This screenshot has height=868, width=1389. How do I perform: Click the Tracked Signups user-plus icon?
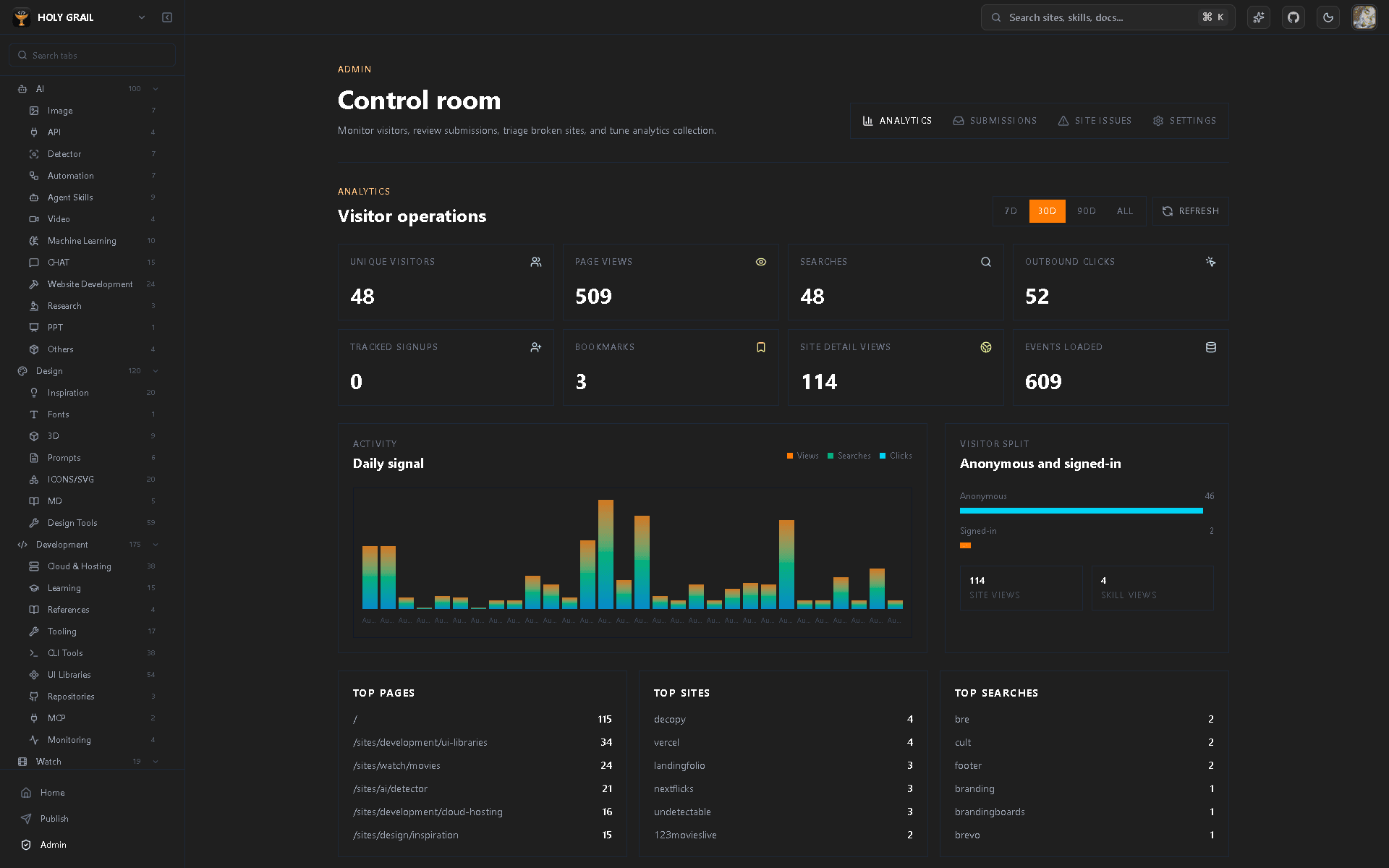click(536, 347)
